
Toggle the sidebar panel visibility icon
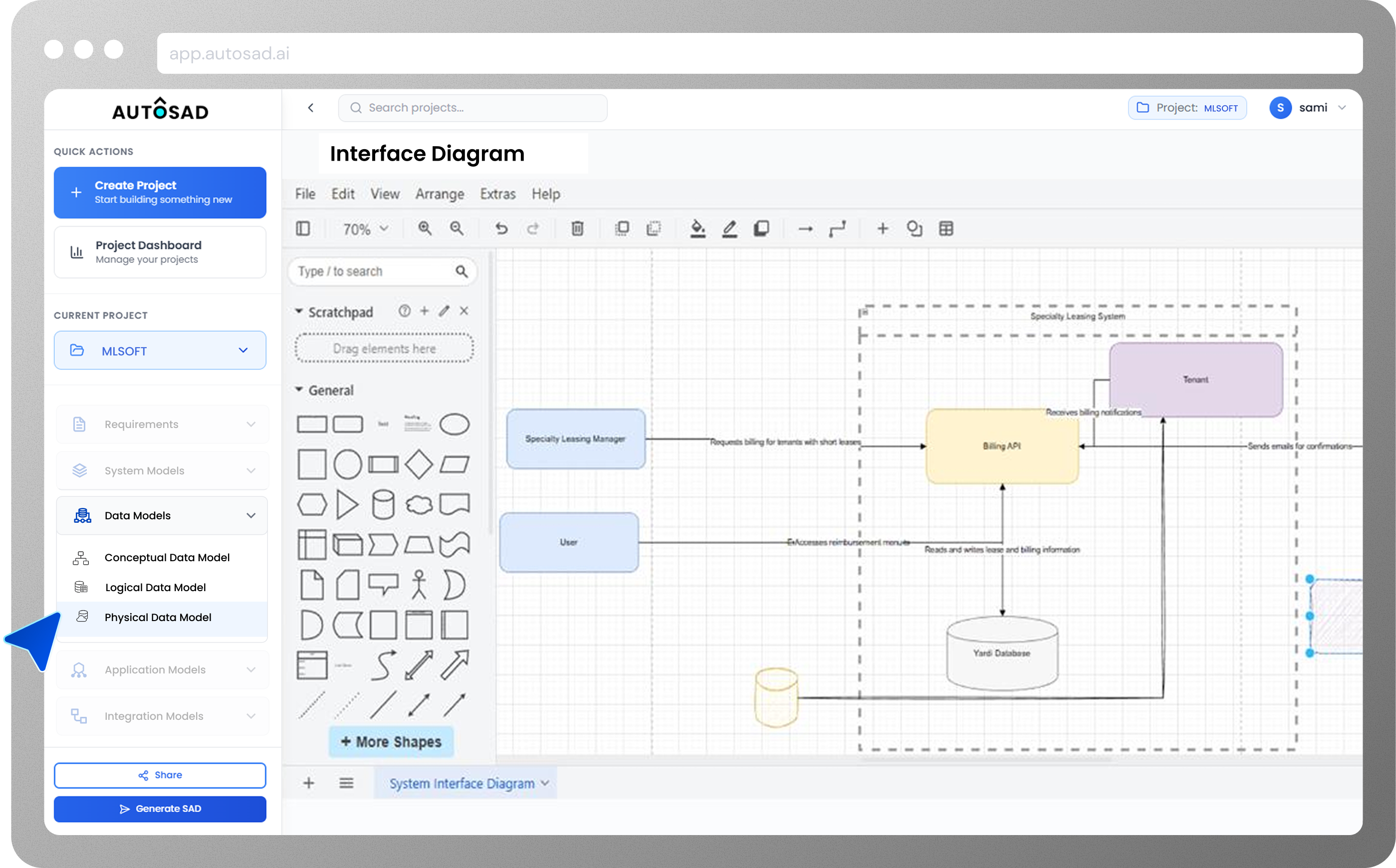tap(303, 229)
